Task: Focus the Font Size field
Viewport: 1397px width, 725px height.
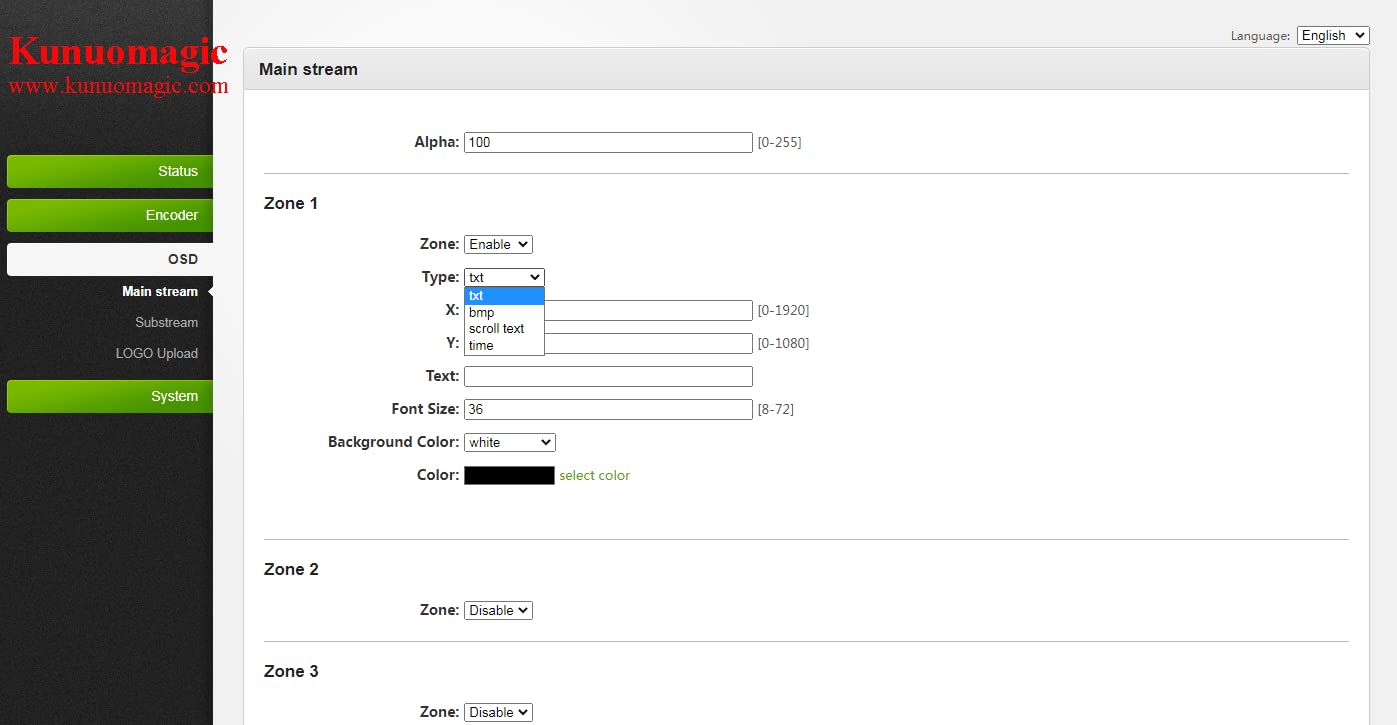Action: tap(608, 409)
